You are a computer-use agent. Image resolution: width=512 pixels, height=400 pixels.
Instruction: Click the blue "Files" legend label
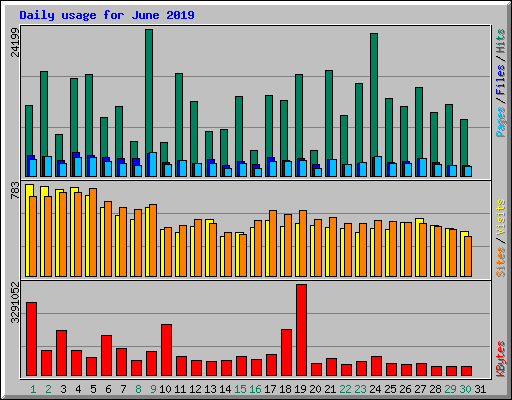click(501, 80)
